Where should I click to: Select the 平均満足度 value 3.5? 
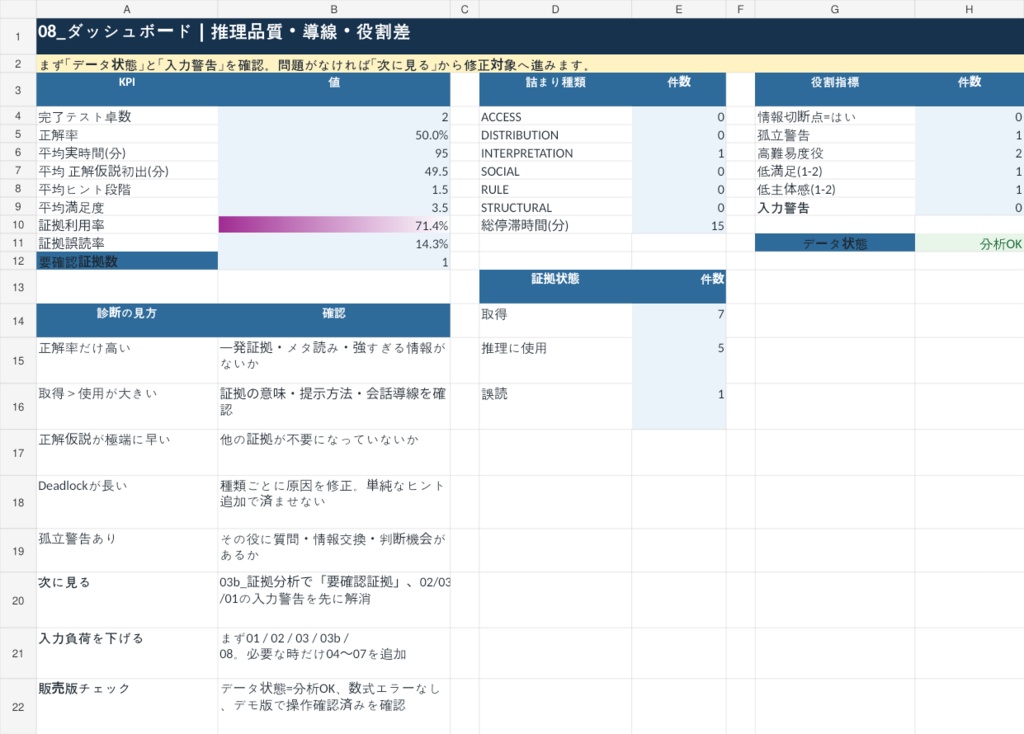click(334, 207)
